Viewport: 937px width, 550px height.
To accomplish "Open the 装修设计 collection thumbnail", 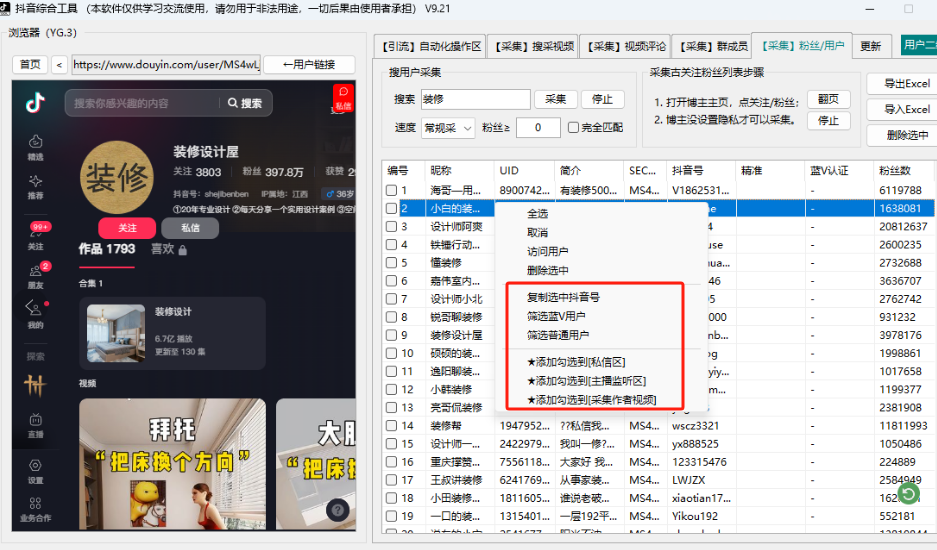I will point(116,333).
